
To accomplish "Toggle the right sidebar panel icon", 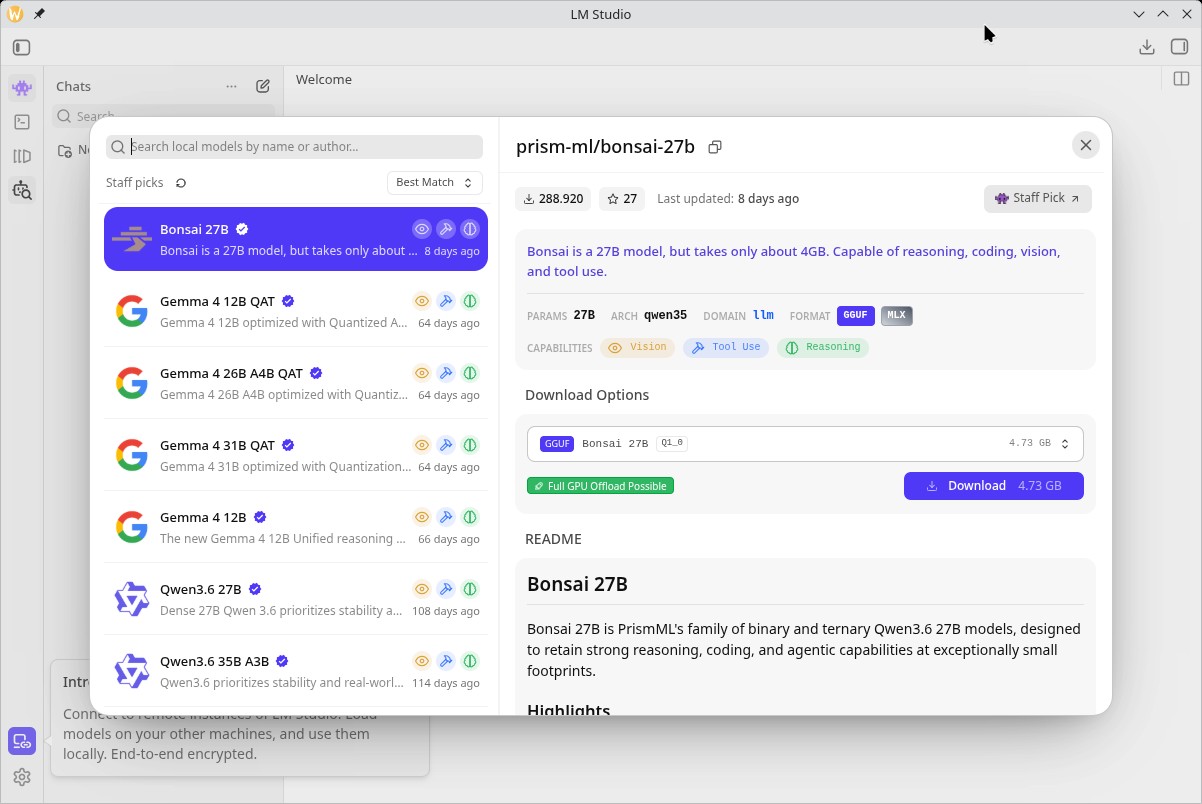I will click(1179, 47).
